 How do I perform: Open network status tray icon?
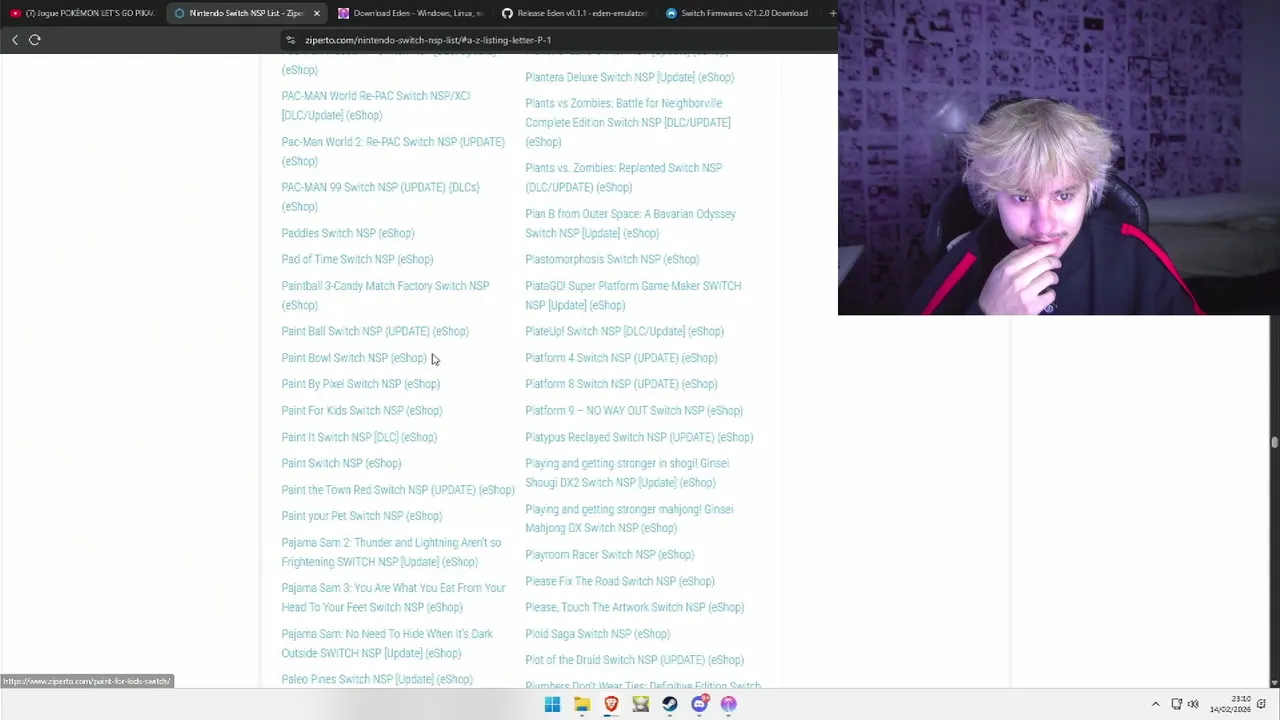[x=1177, y=704]
